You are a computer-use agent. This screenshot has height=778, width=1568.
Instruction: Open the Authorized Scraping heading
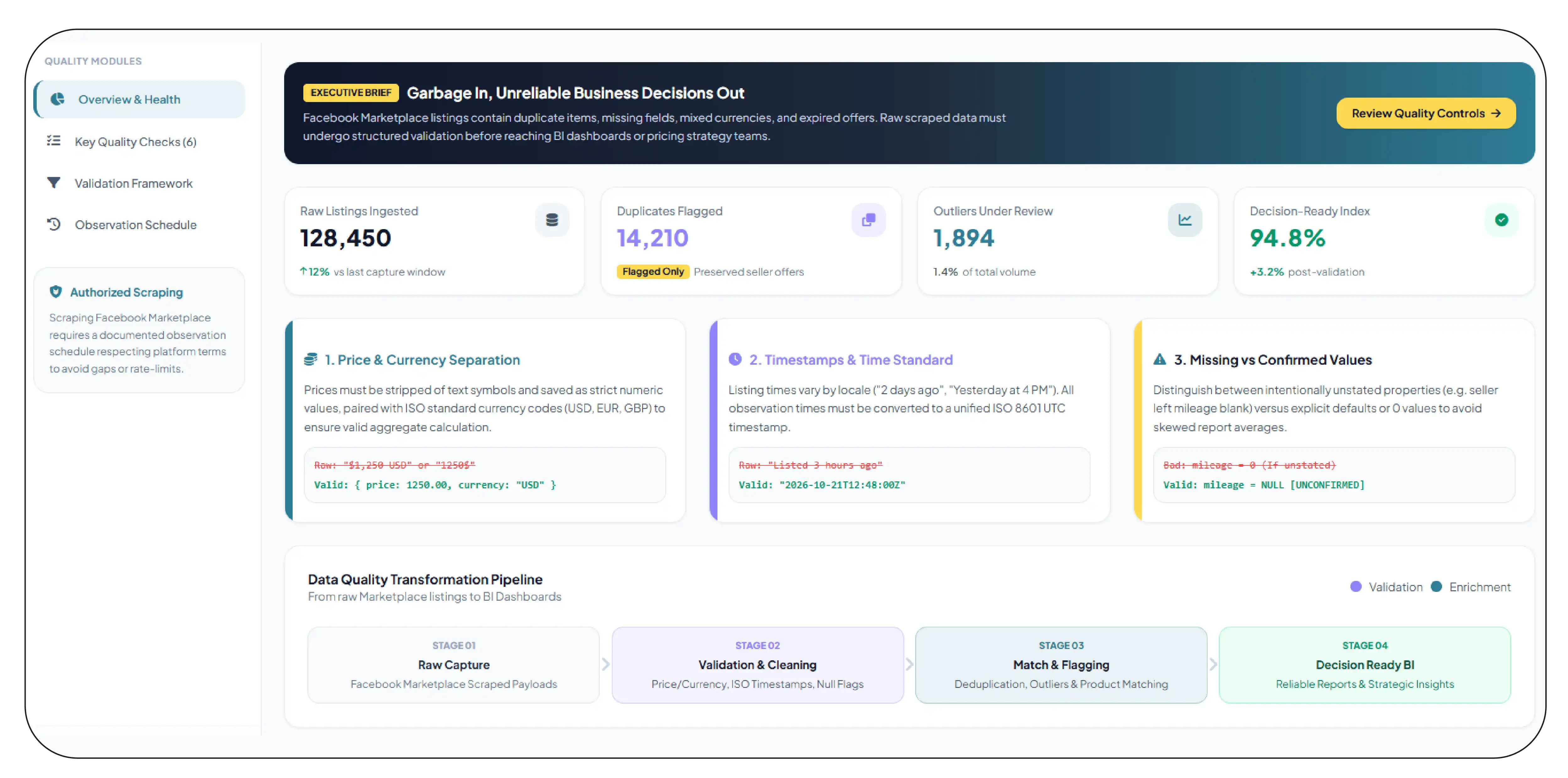tap(126, 292)
